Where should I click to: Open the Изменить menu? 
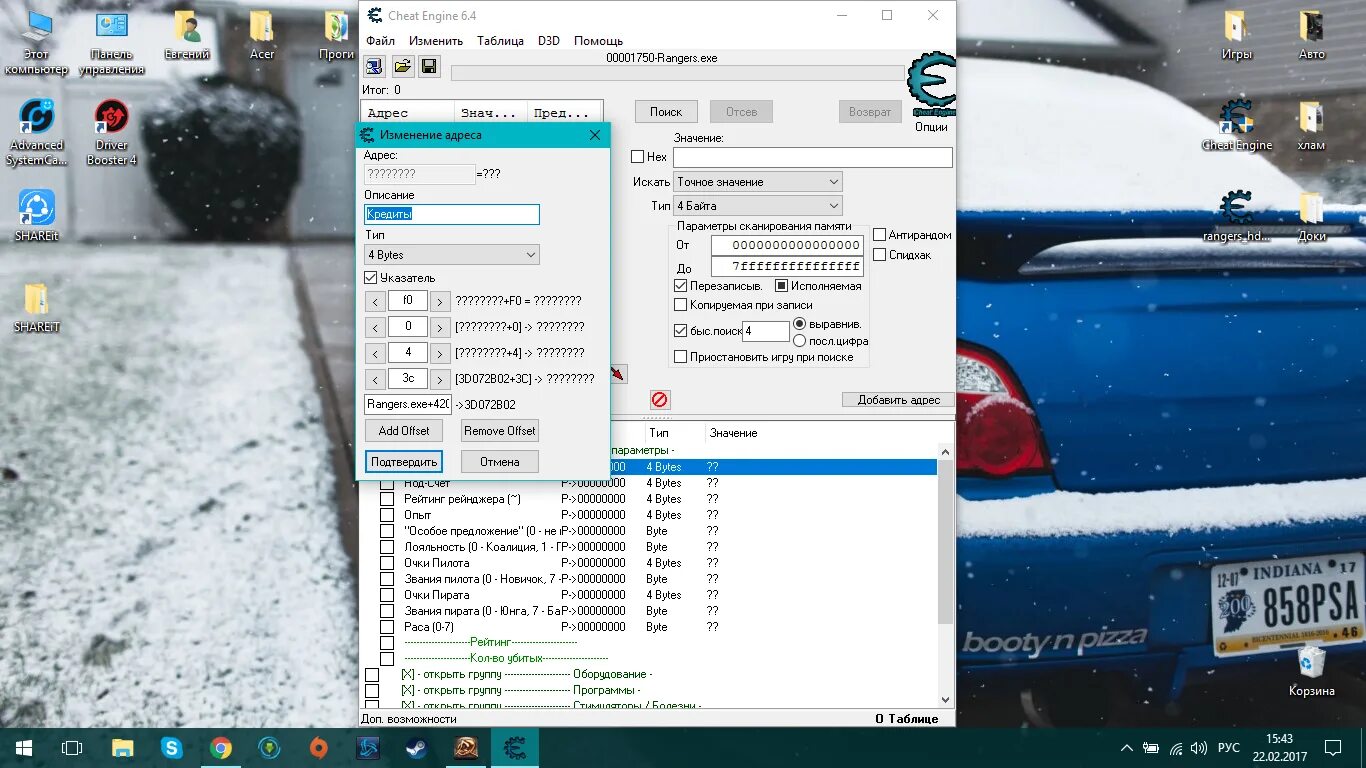(435, 41)
